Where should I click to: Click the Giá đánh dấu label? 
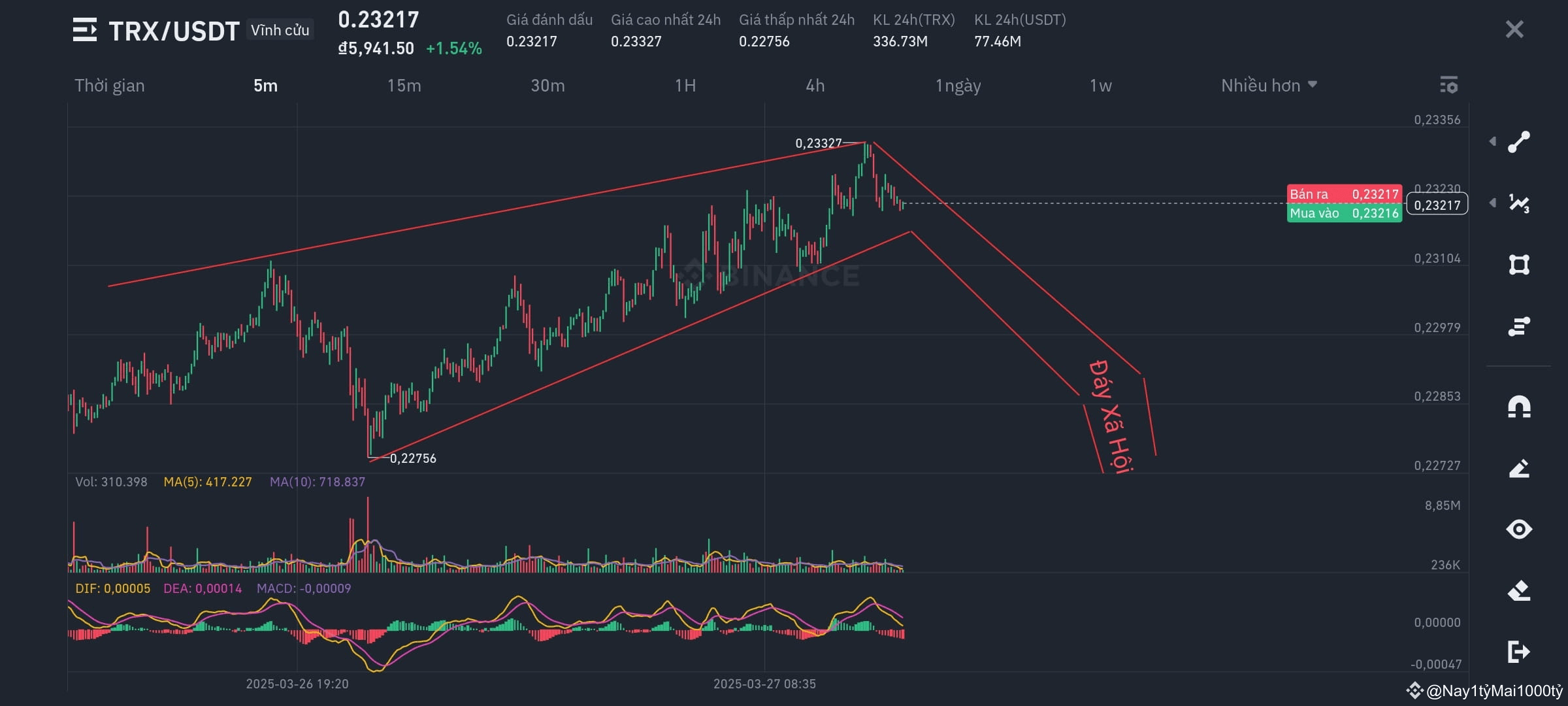549,20
